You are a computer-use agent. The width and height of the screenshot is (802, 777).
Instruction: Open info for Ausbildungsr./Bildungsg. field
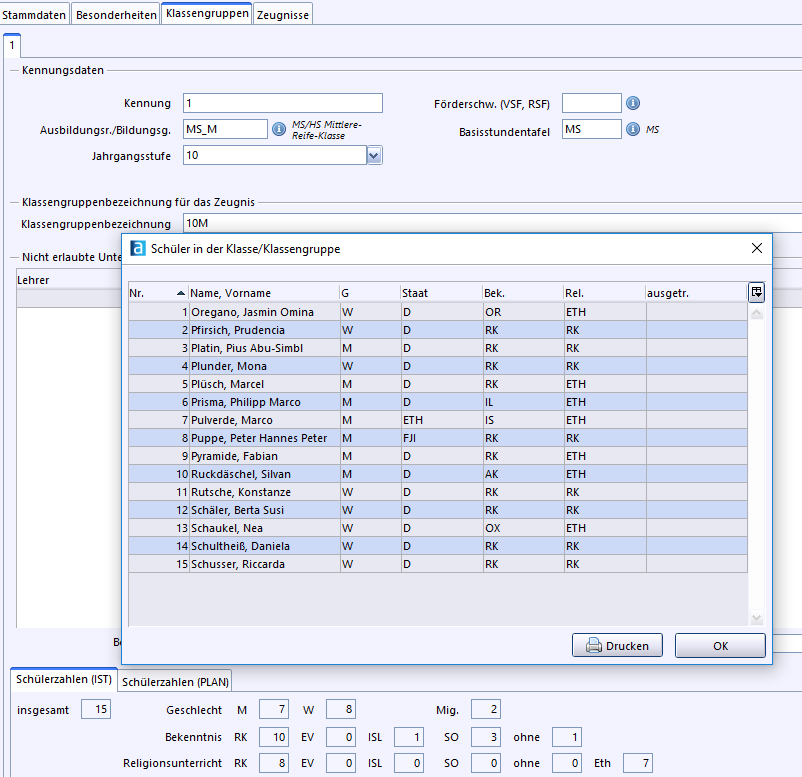[x=279, y=129]
